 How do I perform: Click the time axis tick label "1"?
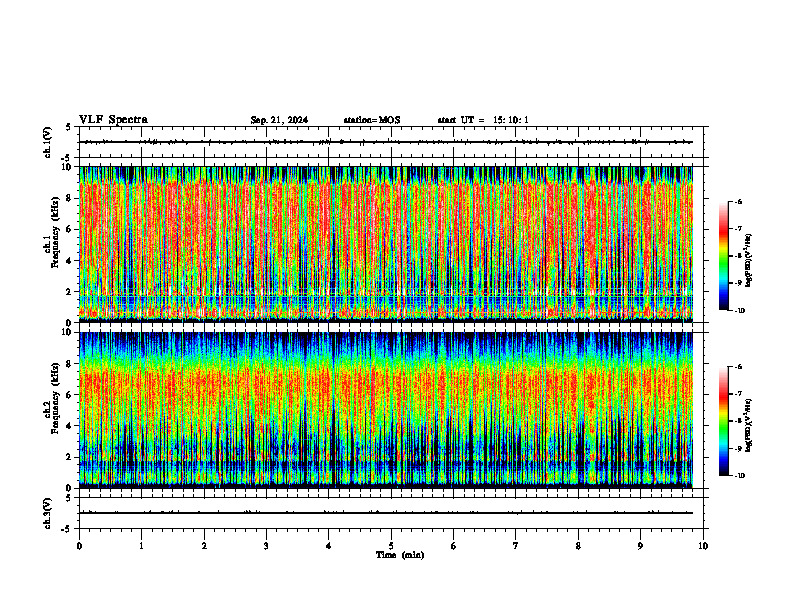(x=142, y=546)
